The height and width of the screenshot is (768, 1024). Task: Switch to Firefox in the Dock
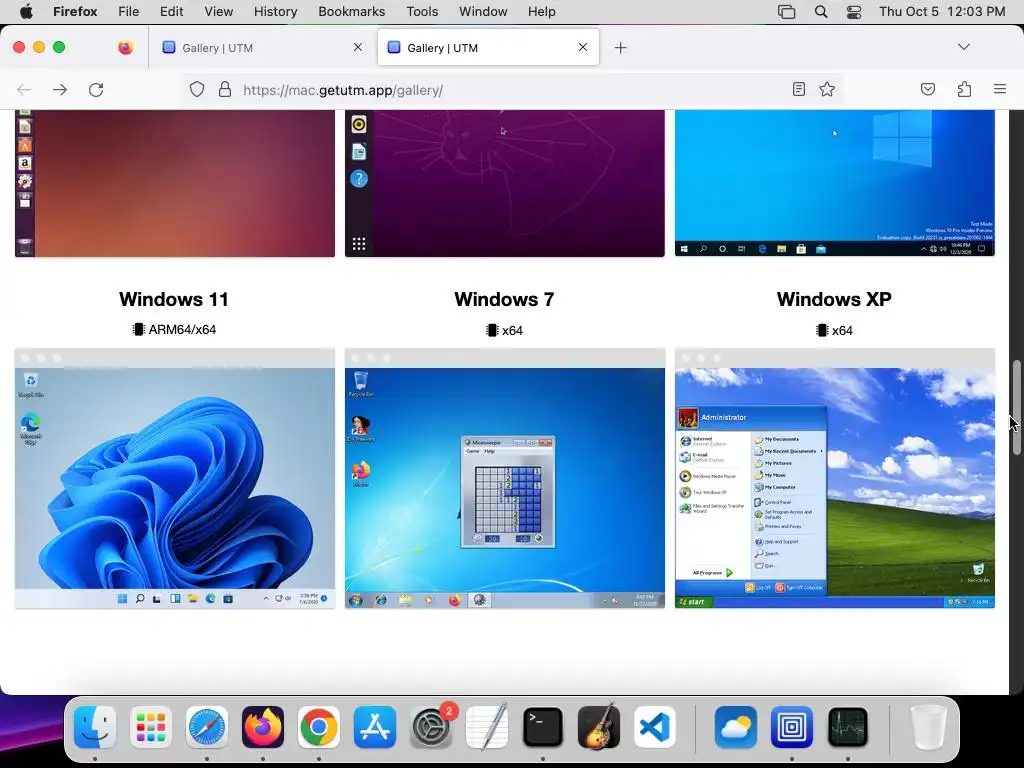click(x=263, y=727)
